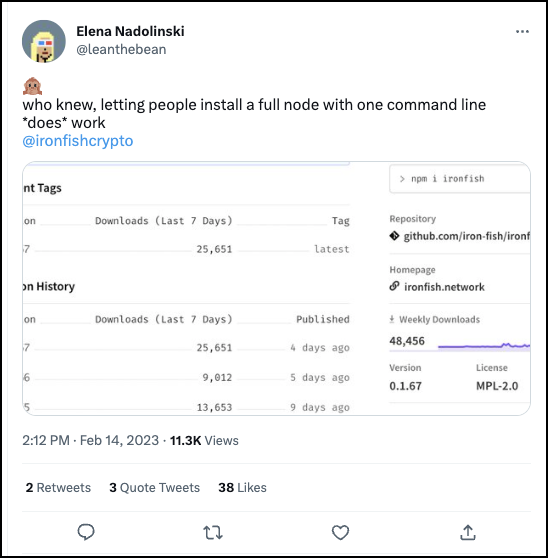Click the github.com/iron-fish repository text
The image size is (548, 558).
(467, 236)
